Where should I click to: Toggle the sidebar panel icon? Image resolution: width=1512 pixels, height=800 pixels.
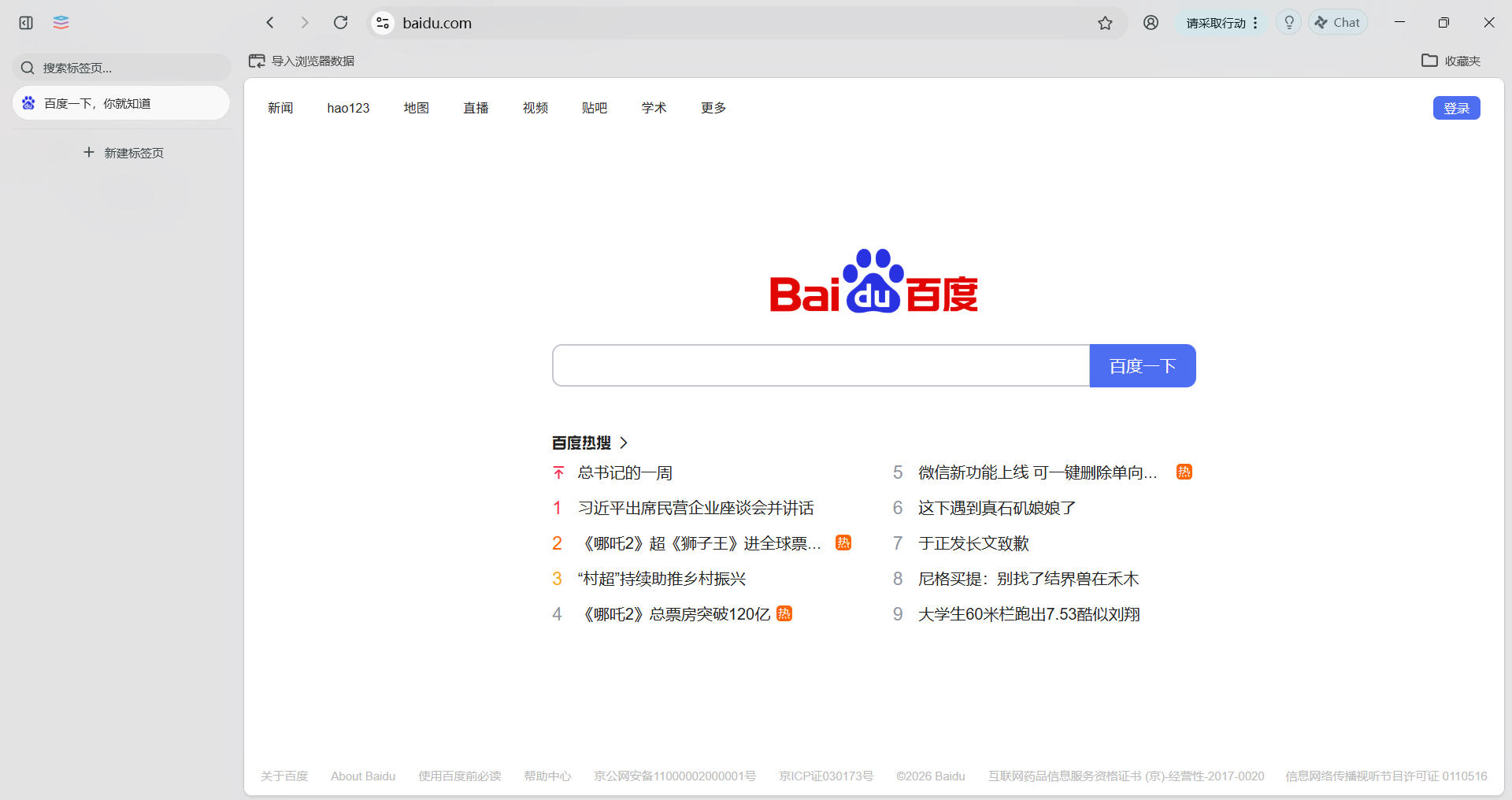point(26,23)
